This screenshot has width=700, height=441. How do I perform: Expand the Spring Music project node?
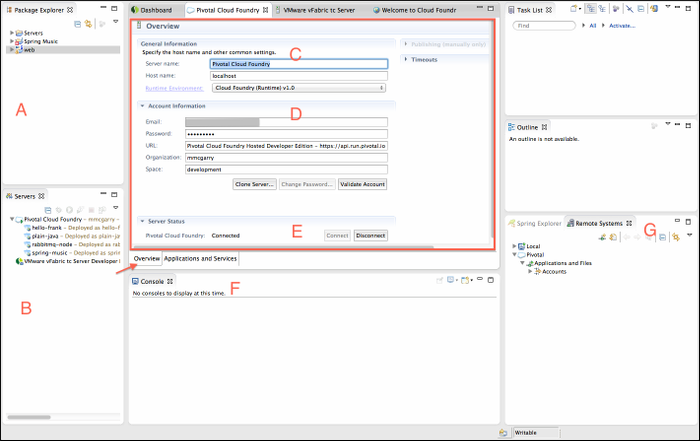(x=12, y=41)
